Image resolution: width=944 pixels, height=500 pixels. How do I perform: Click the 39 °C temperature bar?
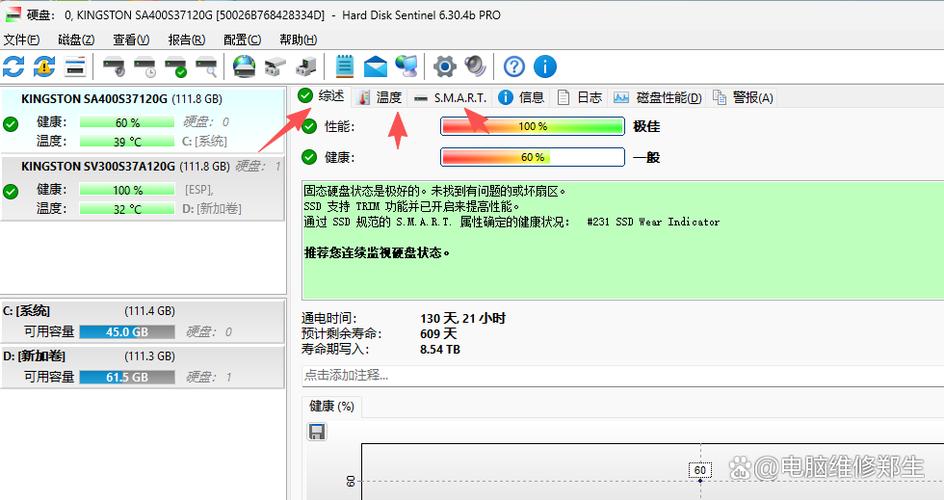(x=127, y=141)
